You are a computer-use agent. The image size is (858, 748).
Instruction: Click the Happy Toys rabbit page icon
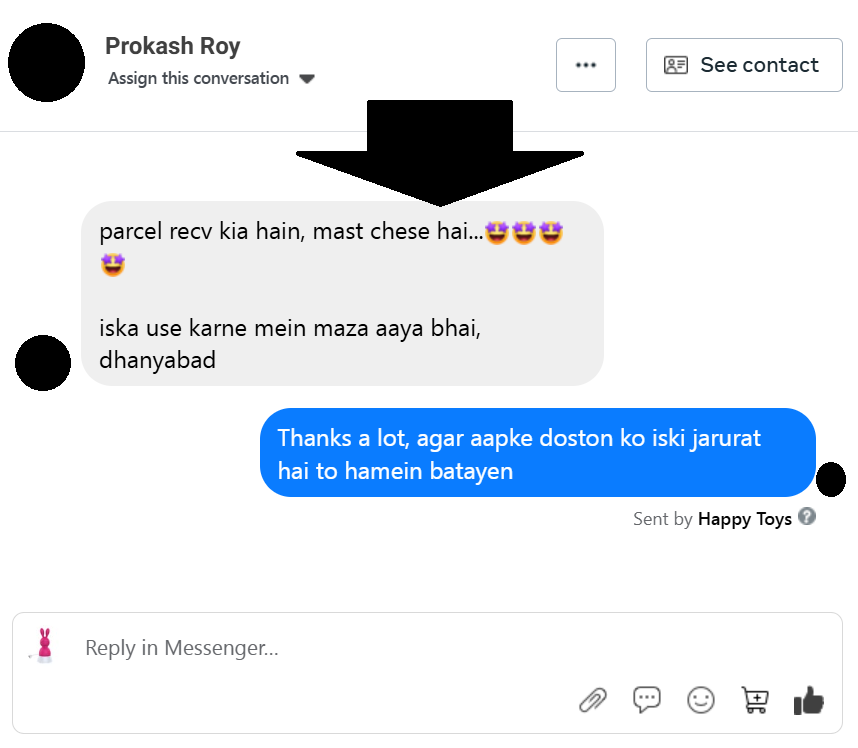[x=43, y=646]
